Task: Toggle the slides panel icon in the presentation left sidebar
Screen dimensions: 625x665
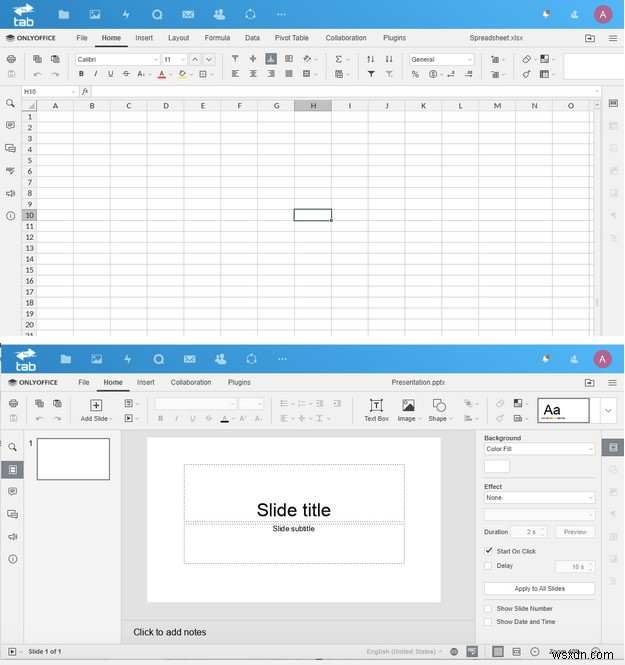Action: pyautogui.click(x=12, y=469)
